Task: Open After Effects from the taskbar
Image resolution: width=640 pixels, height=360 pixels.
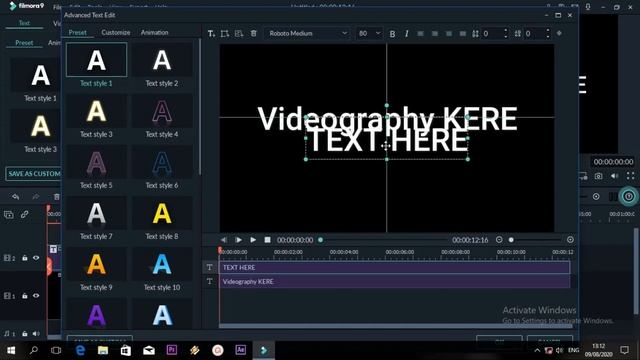Action: pyautogui.click(x=240, y=350)
